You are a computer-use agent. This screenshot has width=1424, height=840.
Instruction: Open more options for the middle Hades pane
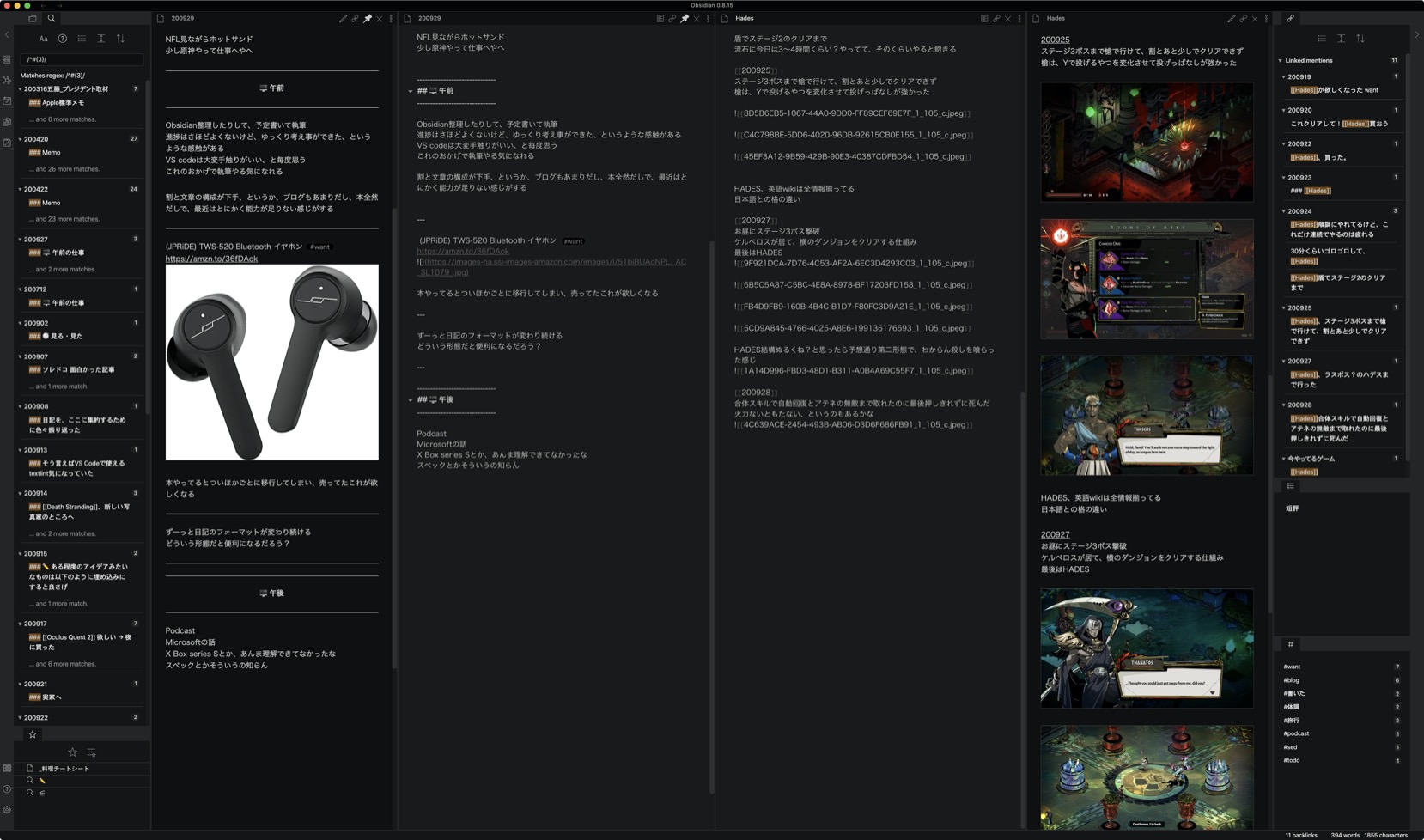1019,18
